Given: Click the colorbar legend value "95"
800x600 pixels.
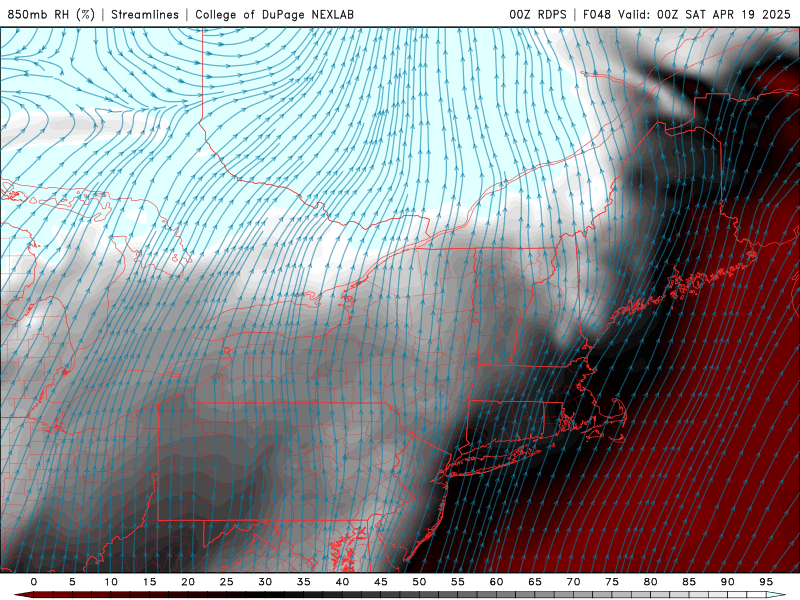Looking at the screenshot, I should click(766, 582).
